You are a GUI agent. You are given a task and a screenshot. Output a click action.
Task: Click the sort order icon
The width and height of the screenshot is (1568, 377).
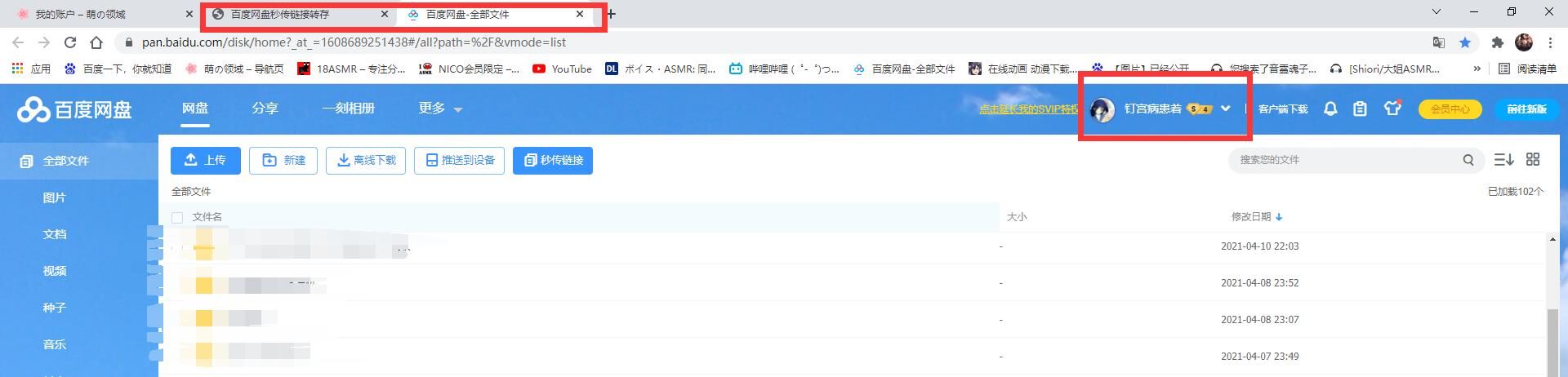(1503, 160)
